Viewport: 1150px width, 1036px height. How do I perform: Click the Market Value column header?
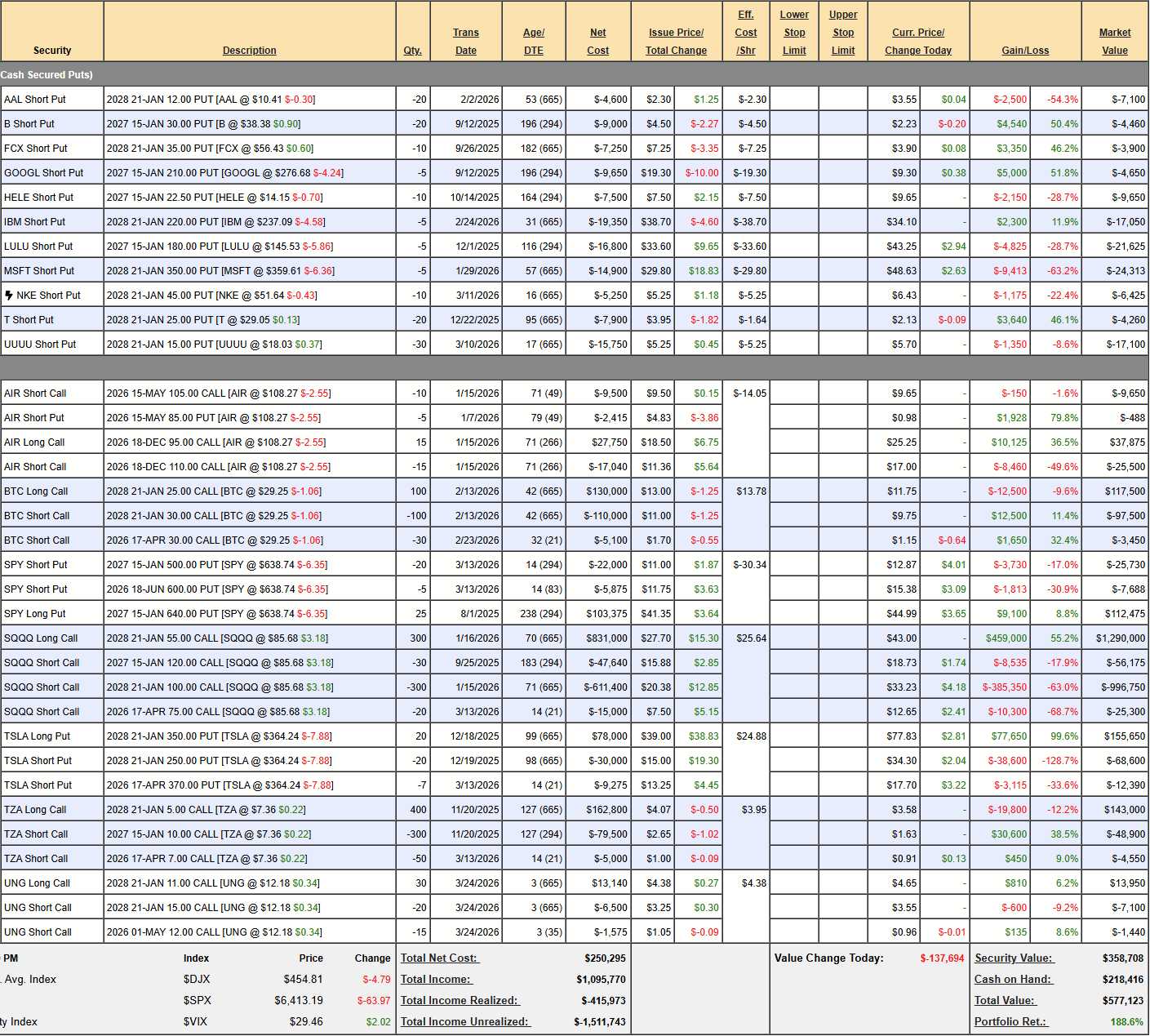[x=1114, y=42]
